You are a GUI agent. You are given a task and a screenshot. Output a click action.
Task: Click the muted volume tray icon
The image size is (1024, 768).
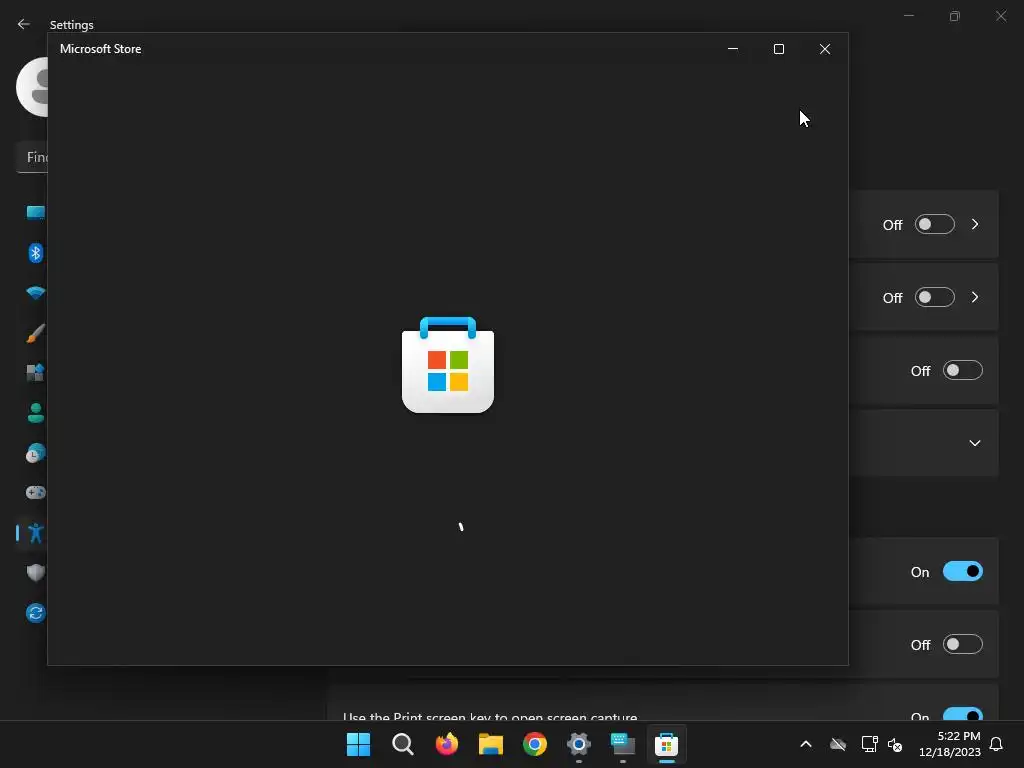click(895, 744)
